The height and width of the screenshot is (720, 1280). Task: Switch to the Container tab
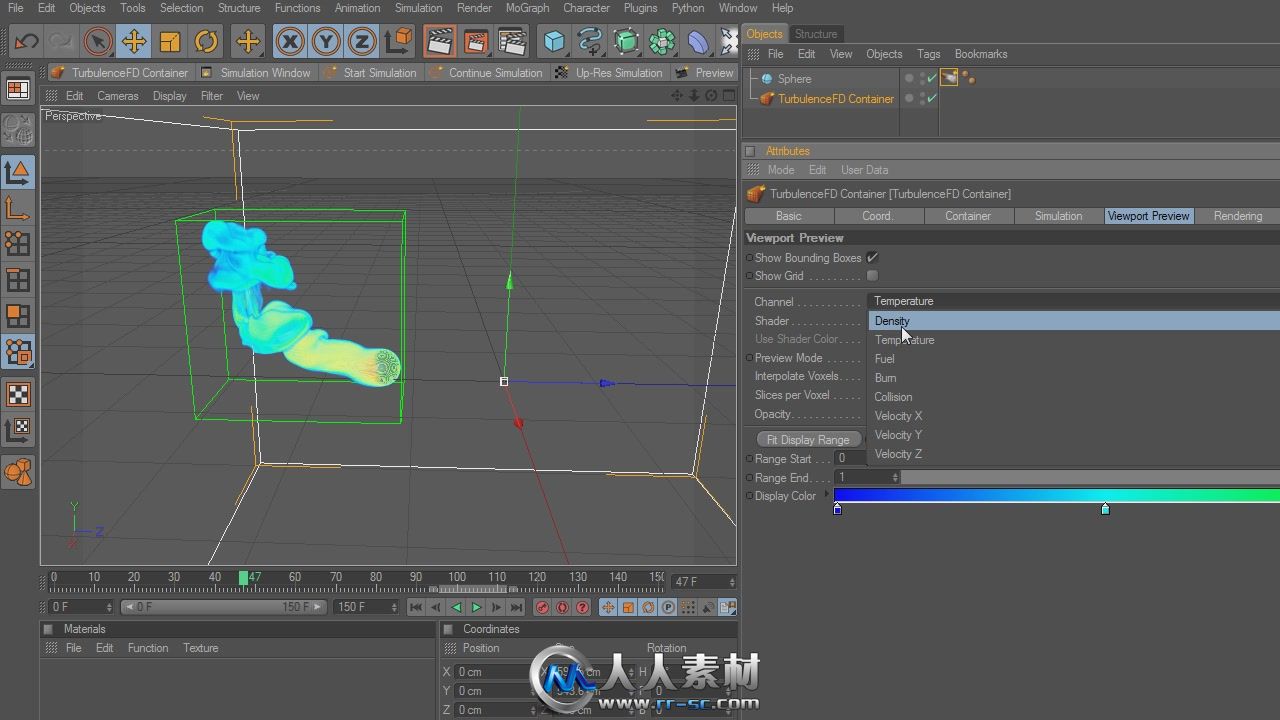(x=968, y=216)
